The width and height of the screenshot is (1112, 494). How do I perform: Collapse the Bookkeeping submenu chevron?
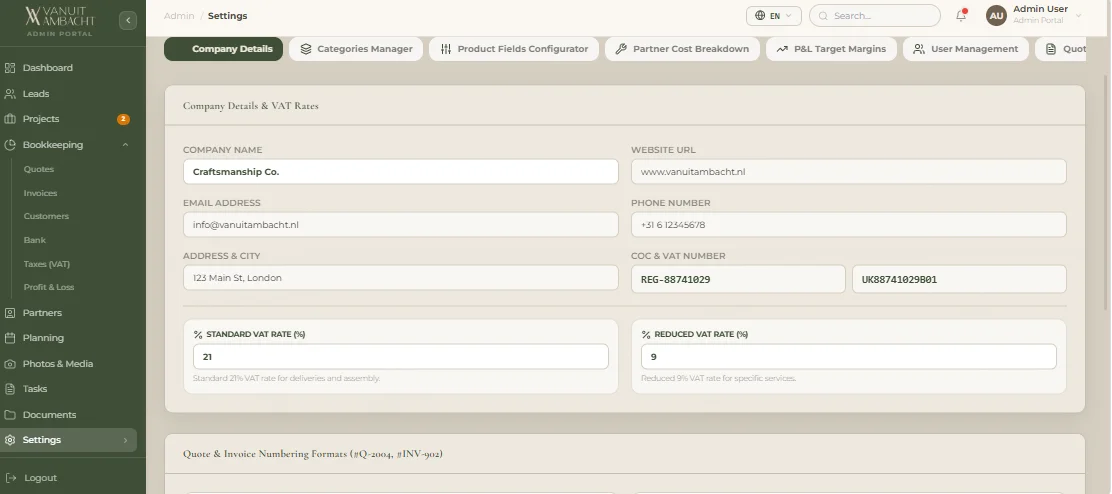click(126, 145)
